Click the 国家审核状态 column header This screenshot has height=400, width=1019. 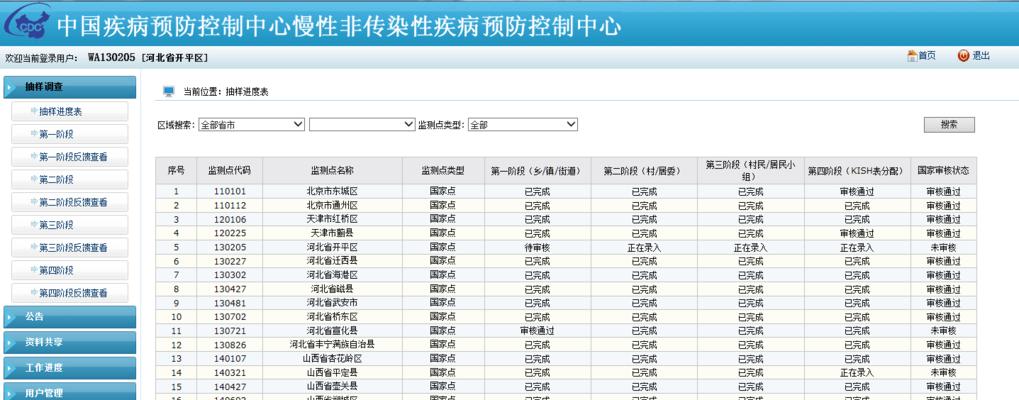[943, 171]
